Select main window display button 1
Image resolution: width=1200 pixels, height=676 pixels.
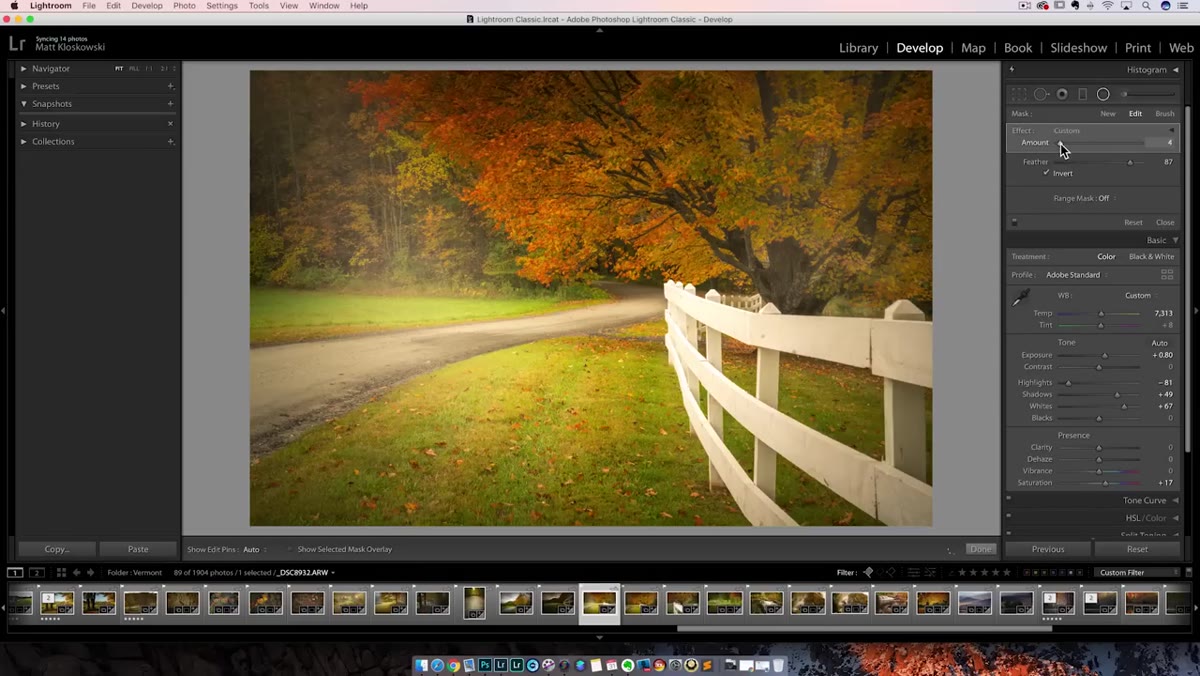click(x=15, y=572)
